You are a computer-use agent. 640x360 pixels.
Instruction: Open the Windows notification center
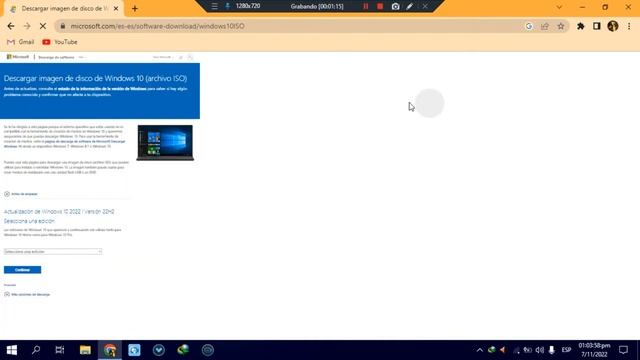623,350
